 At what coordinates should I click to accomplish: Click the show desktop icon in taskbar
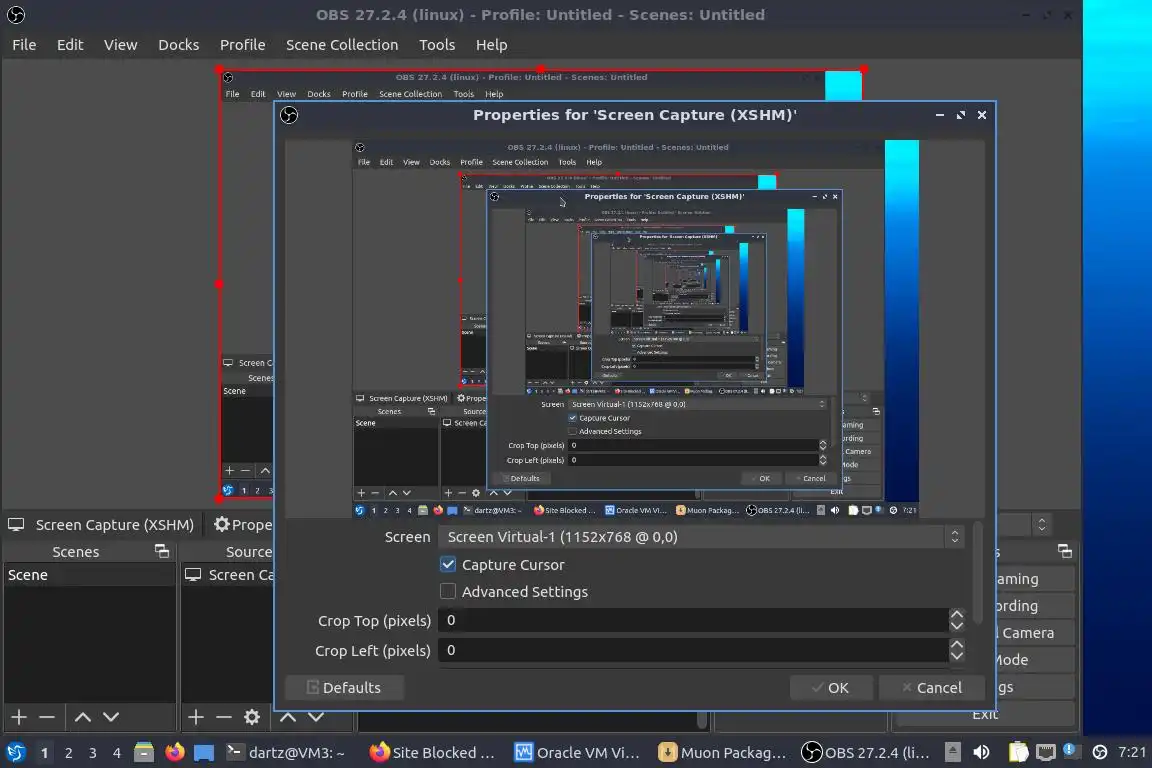[x=204, y=753]
